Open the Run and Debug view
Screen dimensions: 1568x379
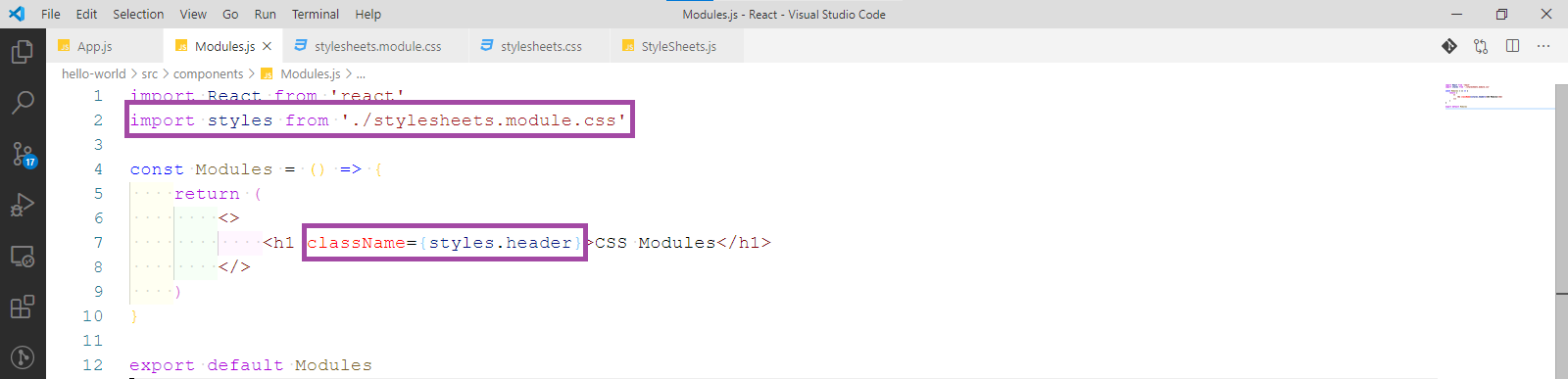click(x=23, y=205)
